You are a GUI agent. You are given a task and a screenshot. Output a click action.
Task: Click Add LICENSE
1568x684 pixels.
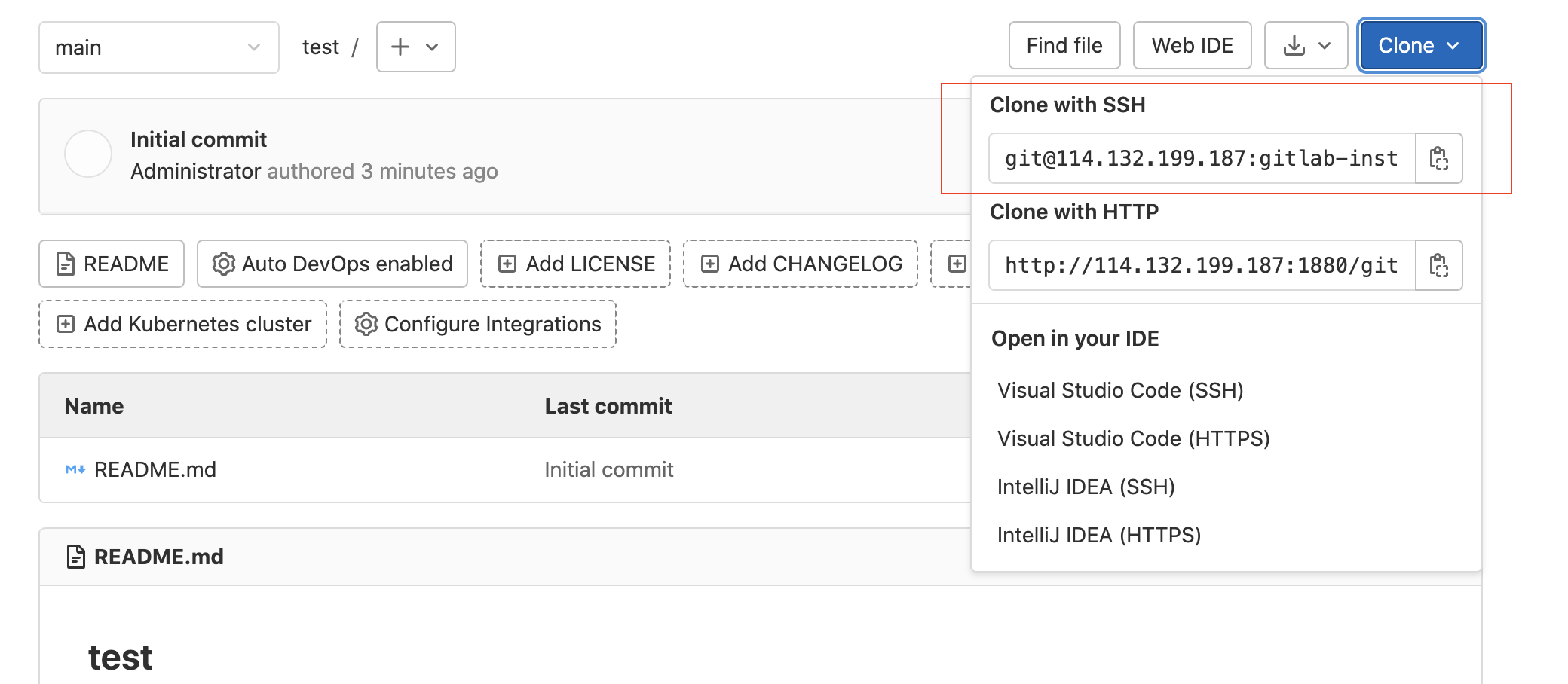point(576,264)
